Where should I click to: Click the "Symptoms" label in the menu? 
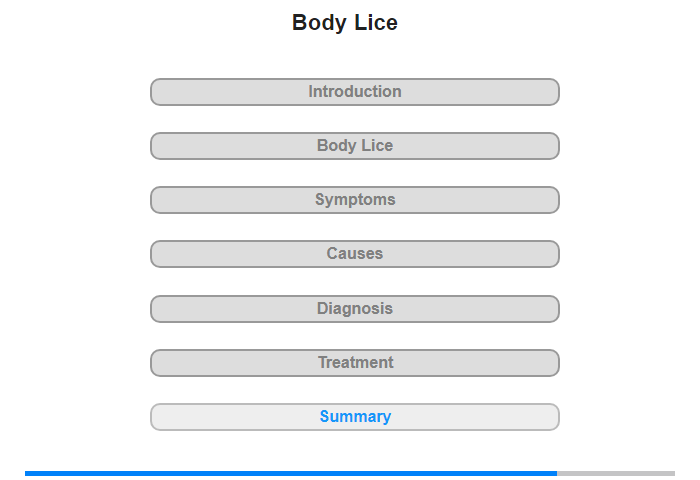pyautogui.click(x=355, y=200)
